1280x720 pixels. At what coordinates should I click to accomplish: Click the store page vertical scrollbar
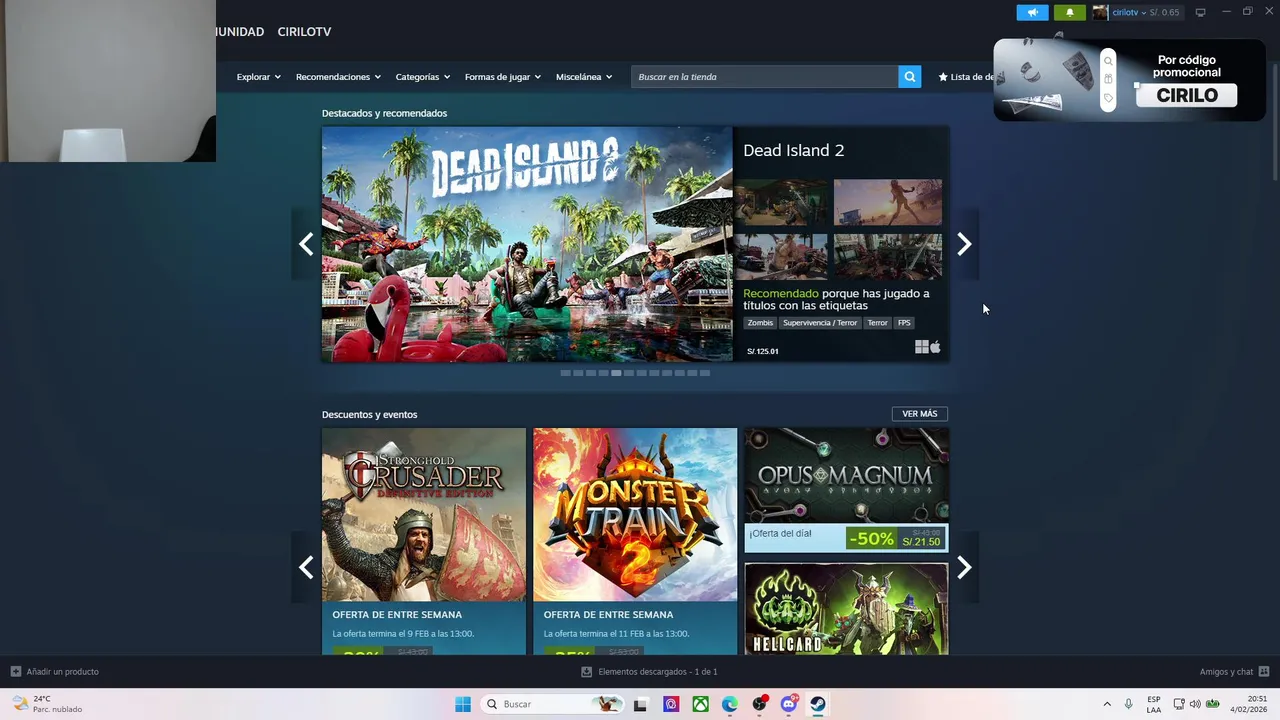(1274, 120)
